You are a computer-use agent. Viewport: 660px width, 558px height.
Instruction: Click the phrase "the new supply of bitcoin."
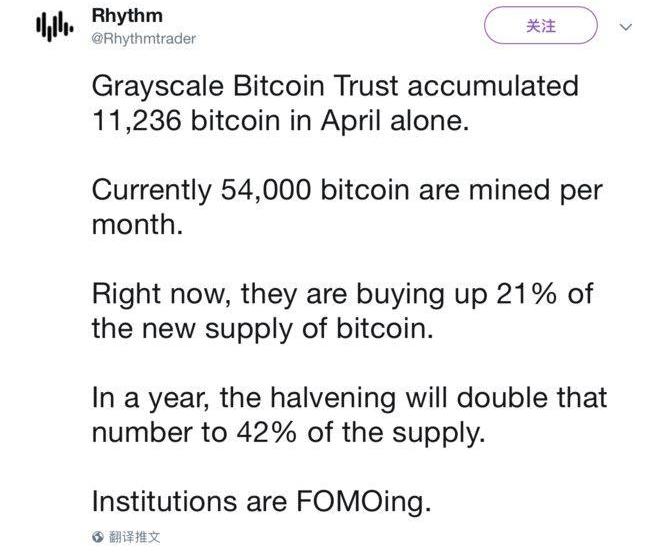[x=262, y=329]
